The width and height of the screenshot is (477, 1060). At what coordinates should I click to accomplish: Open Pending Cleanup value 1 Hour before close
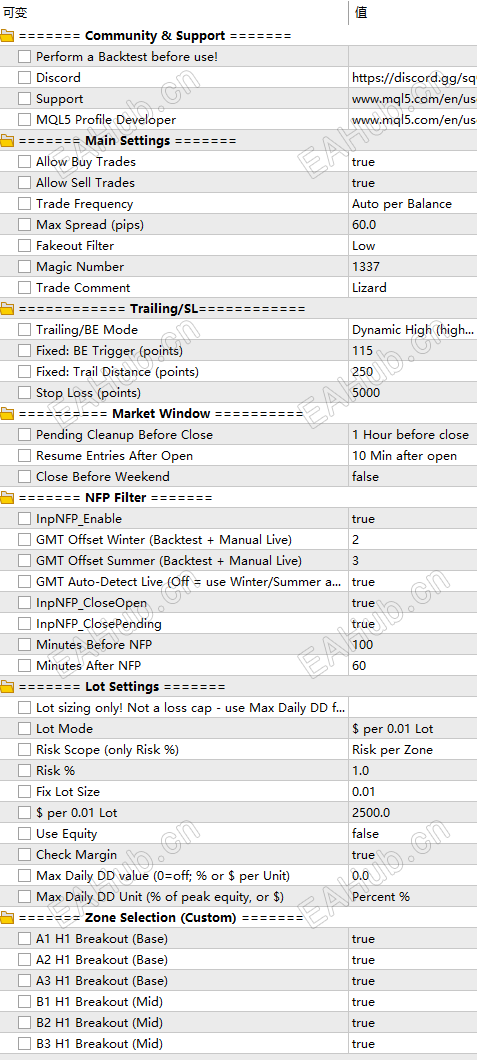(410, 435)
